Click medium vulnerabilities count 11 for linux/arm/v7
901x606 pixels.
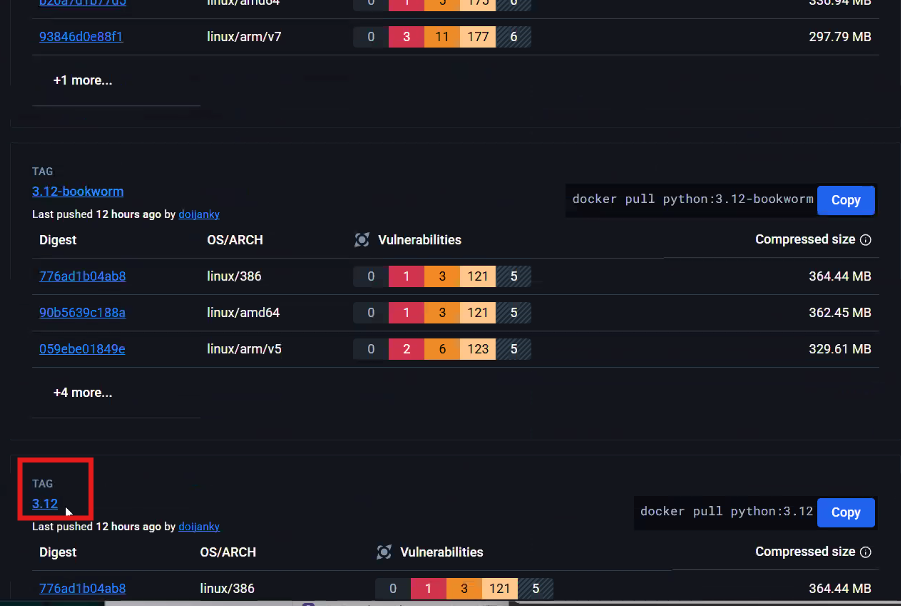pyautogui.click(x=442, y=37)
